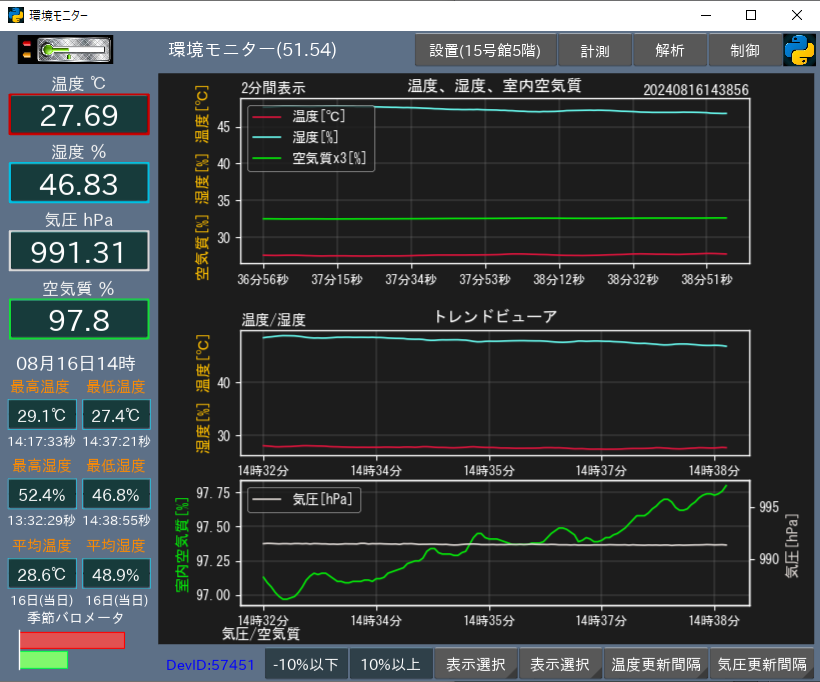Screen dimensions: 820x682
Task: Open the 制御 tab
Action: [745, 50]
